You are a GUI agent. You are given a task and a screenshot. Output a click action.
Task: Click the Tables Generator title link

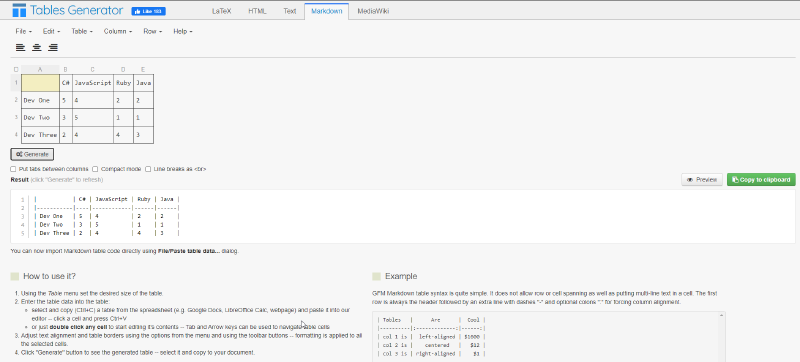(77, 10)
